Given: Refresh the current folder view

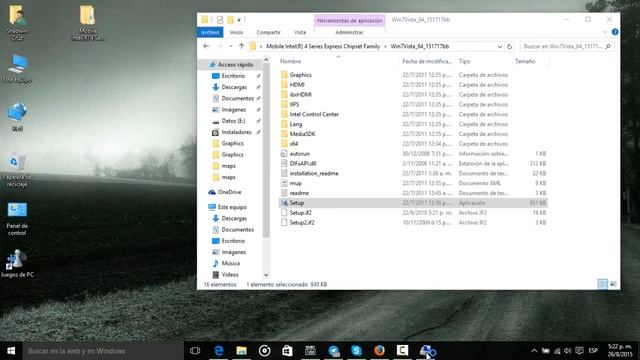Looking at the screenshot, I should tap(509, 47).
